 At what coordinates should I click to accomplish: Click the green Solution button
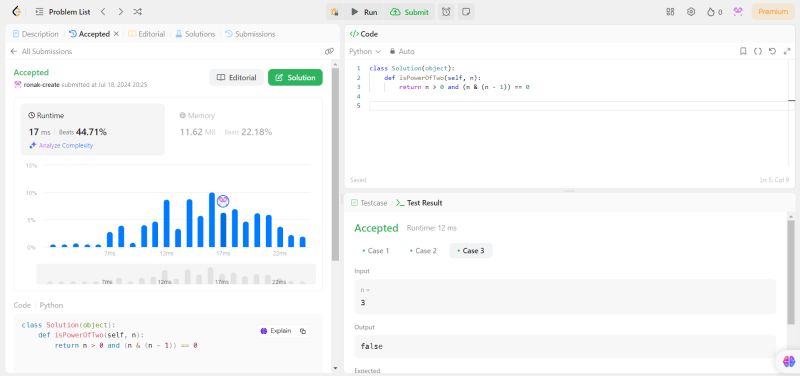(295, 78)
